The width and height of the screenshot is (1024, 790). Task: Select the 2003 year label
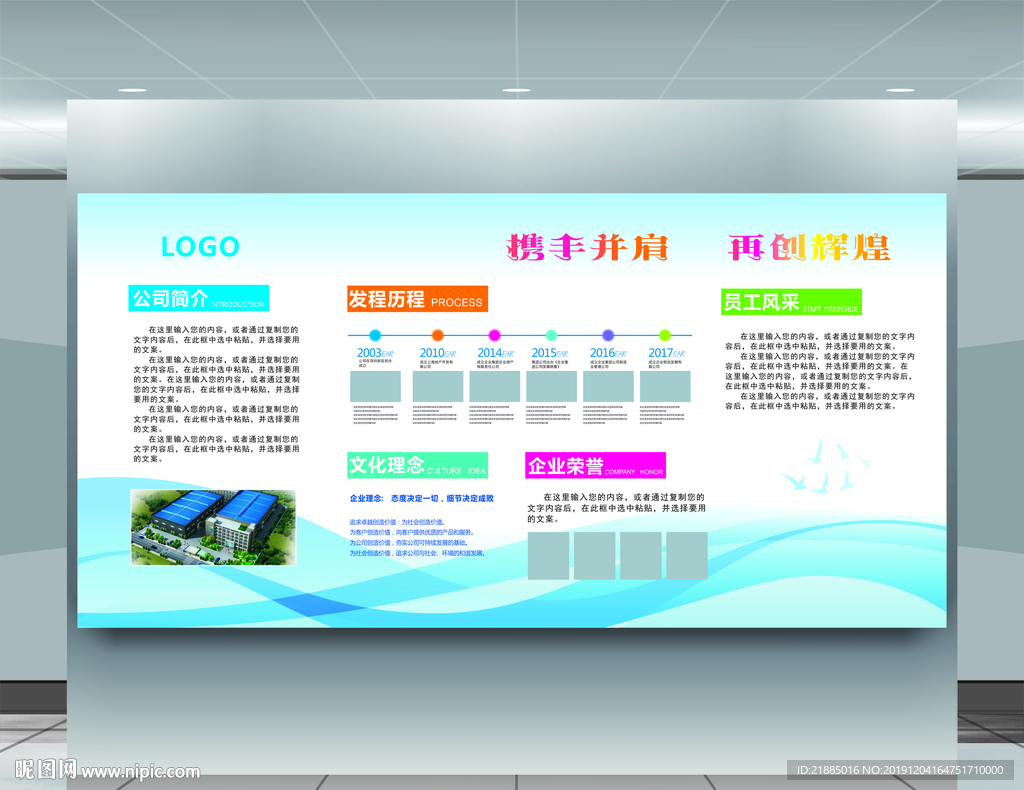pyautogui.click(x=375, y=353)
